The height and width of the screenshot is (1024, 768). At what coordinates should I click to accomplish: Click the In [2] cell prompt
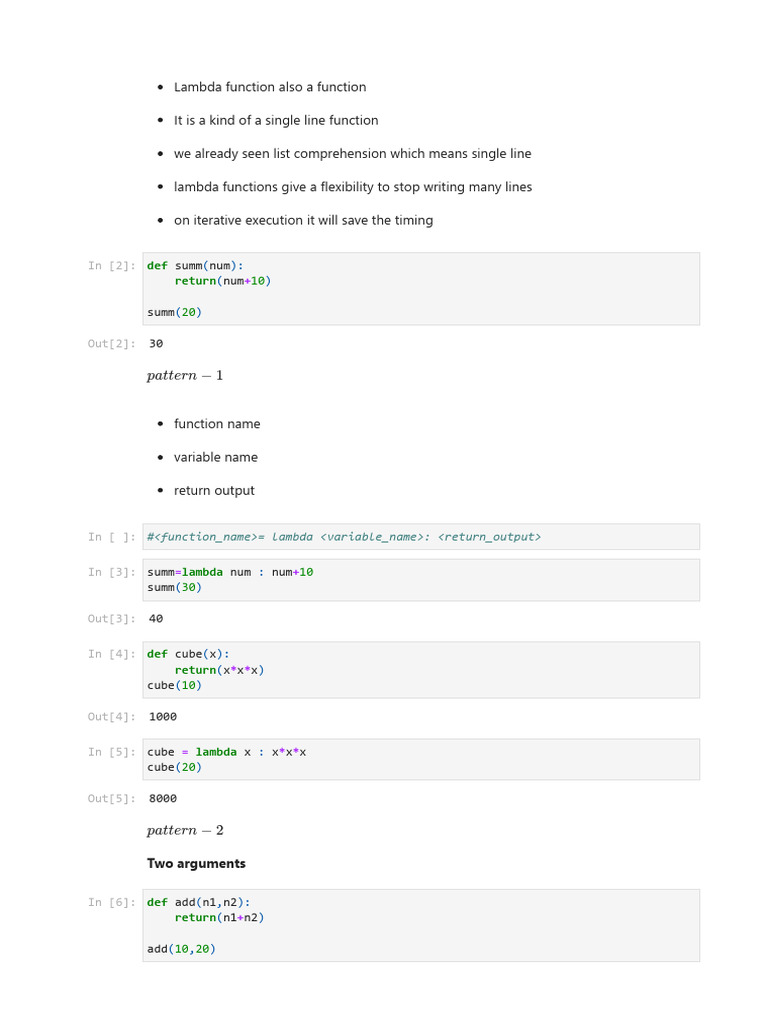pyautogui.click(x=110, y=266)
